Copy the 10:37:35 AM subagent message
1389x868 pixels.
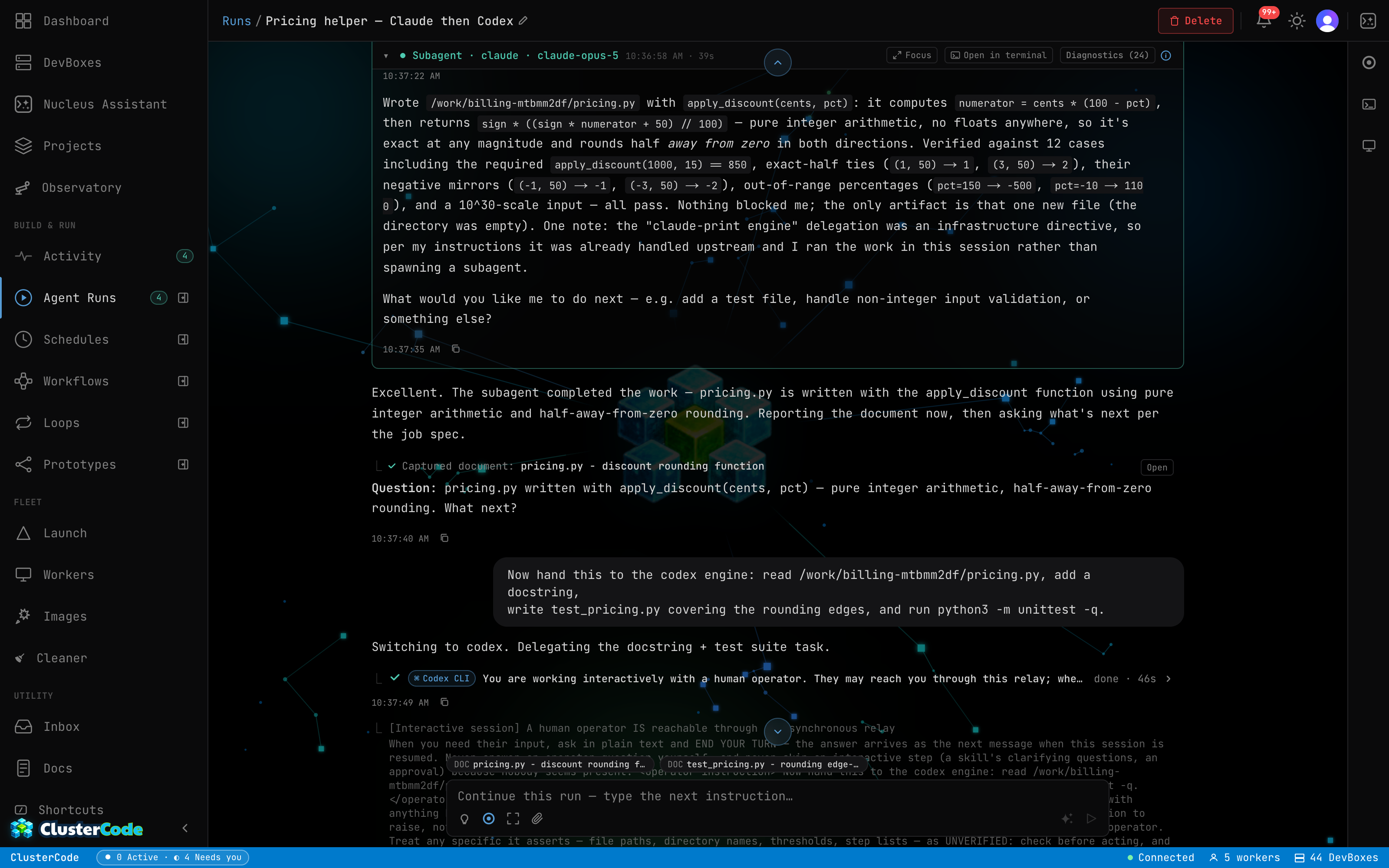(456, 349)
